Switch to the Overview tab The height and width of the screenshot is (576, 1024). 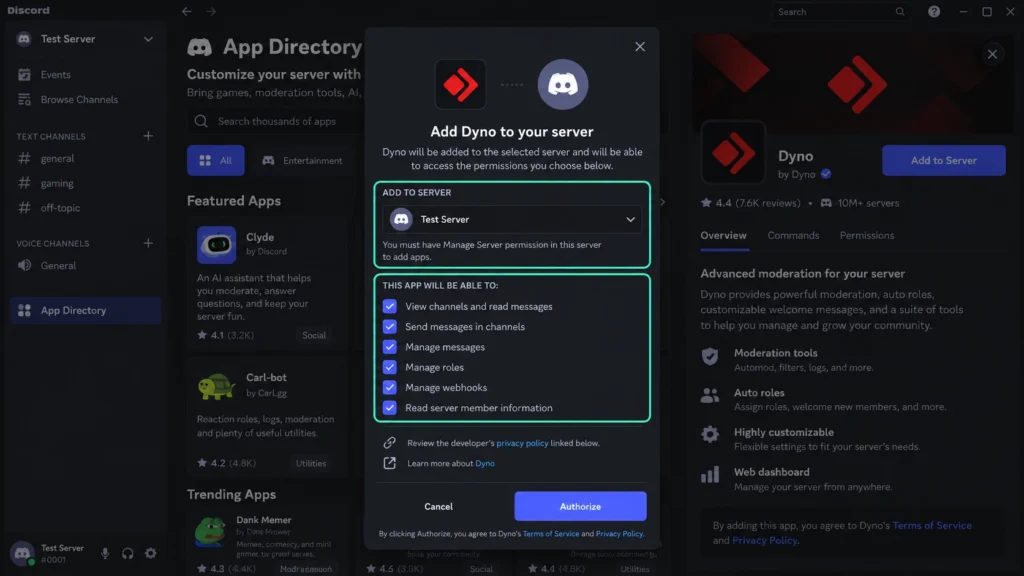click(x=724, y=236)
